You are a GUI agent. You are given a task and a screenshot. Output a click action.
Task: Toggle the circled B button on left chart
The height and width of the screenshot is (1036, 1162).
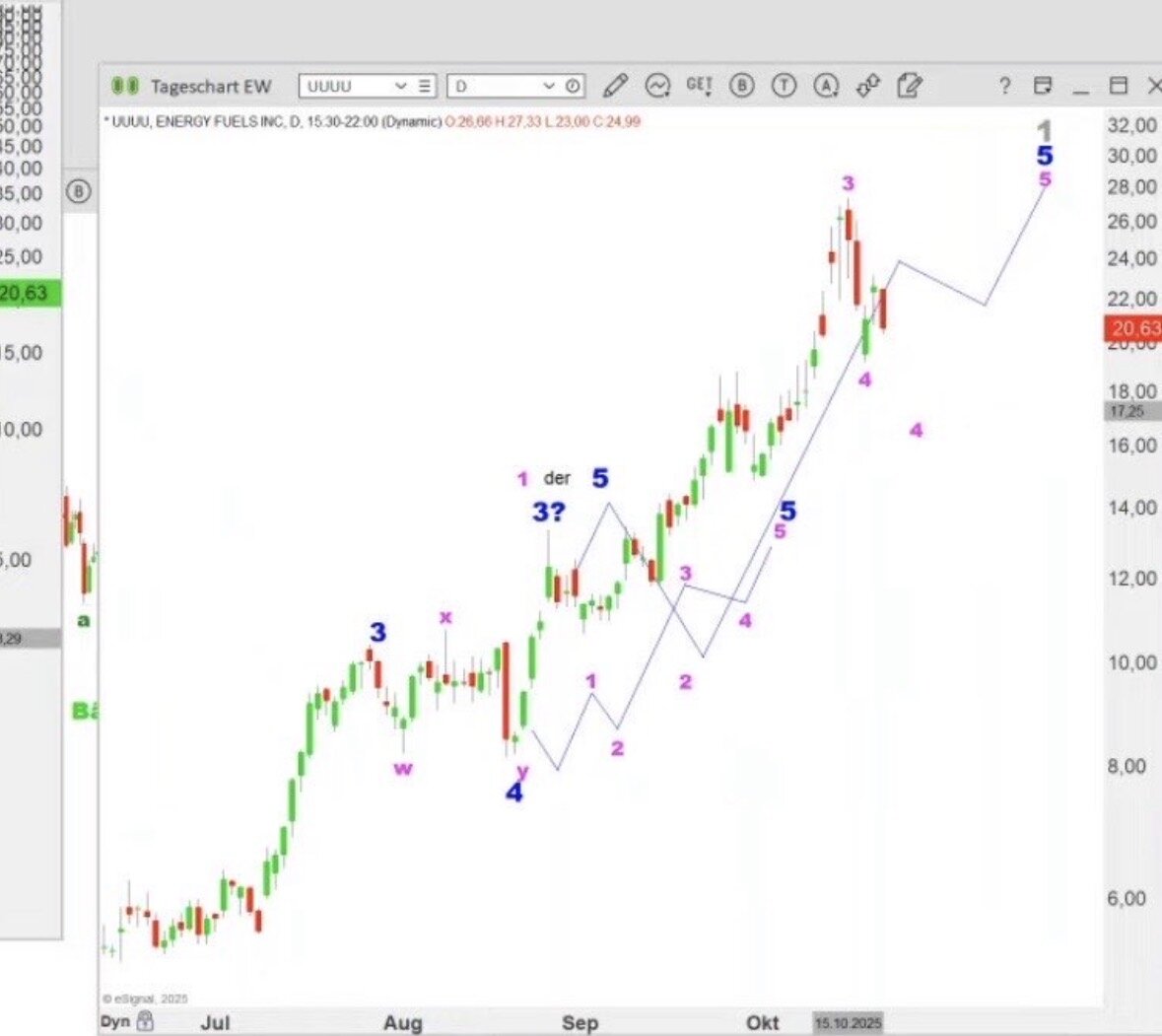79,191
